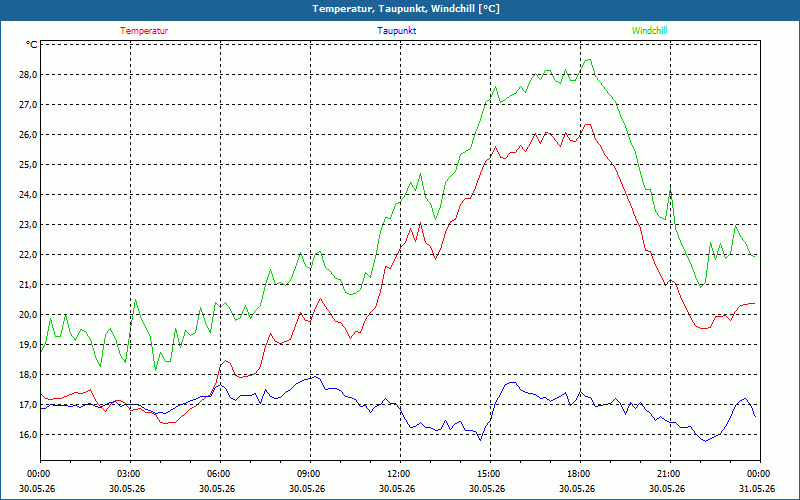800x500 pixels.
Task: Click the chart title Temperatur, Taupunkt, Windchill
Action: [406, 9]
